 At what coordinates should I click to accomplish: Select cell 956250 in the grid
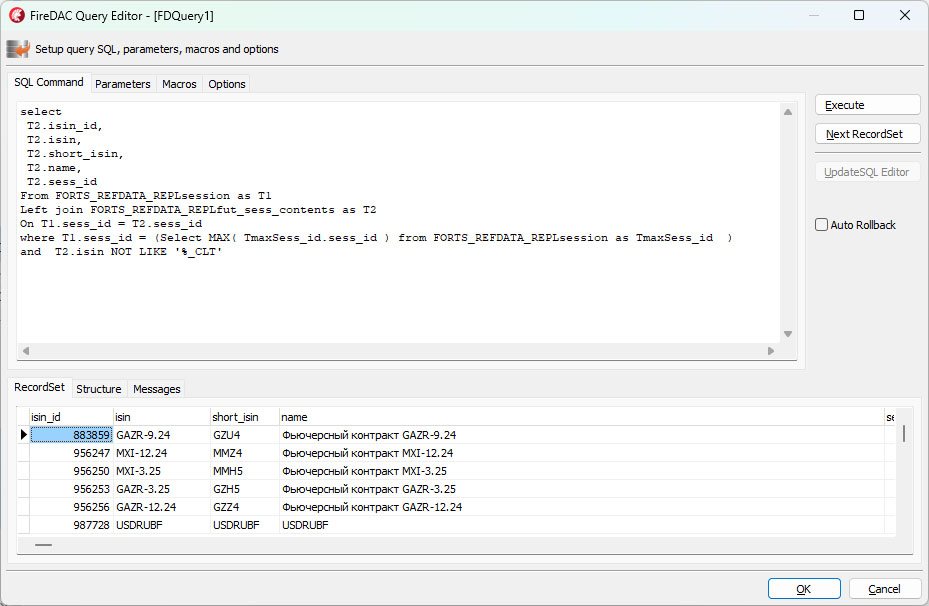[71, 471]
